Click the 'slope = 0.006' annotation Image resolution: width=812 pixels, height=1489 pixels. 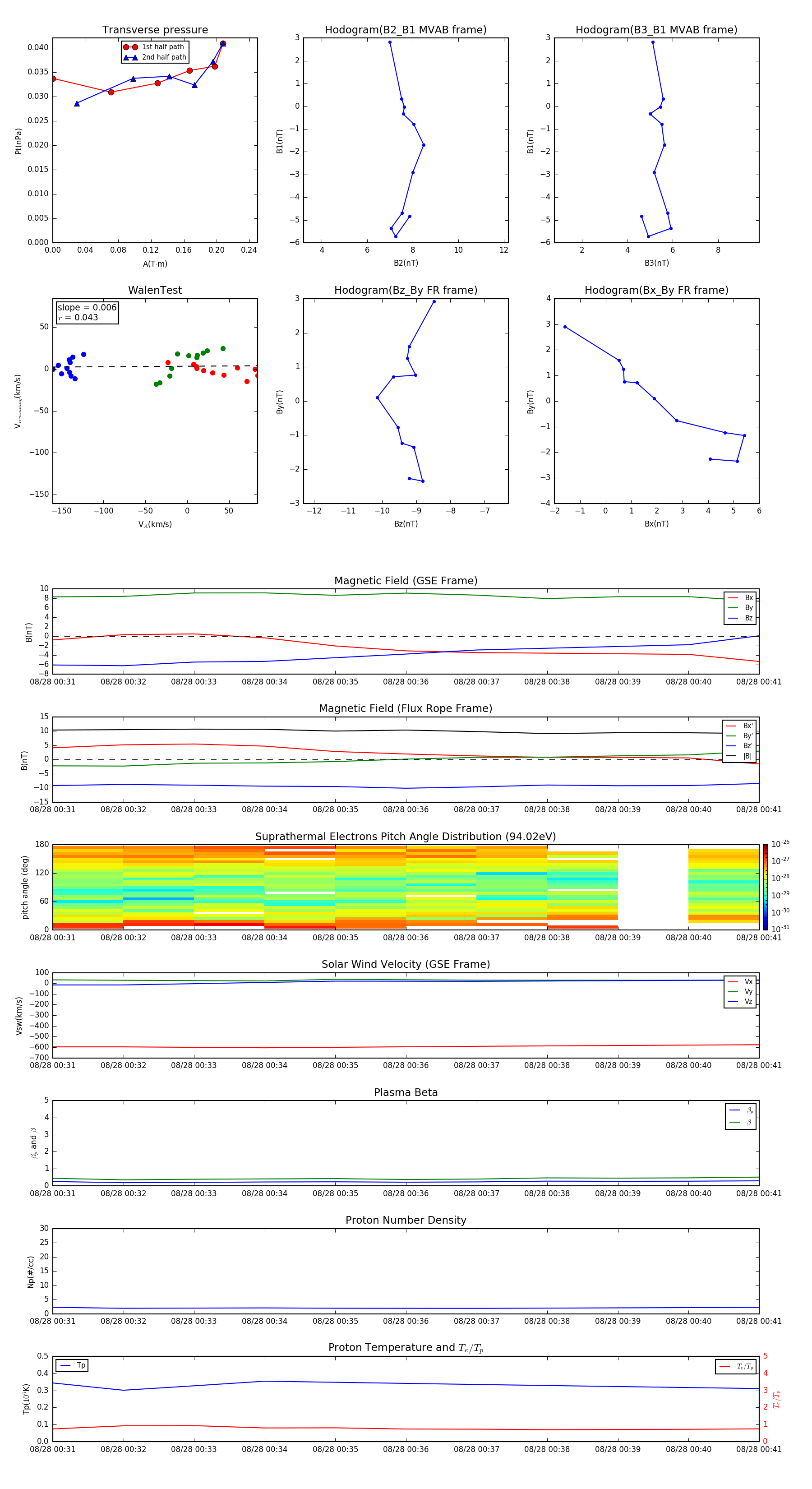pos(87,308)
